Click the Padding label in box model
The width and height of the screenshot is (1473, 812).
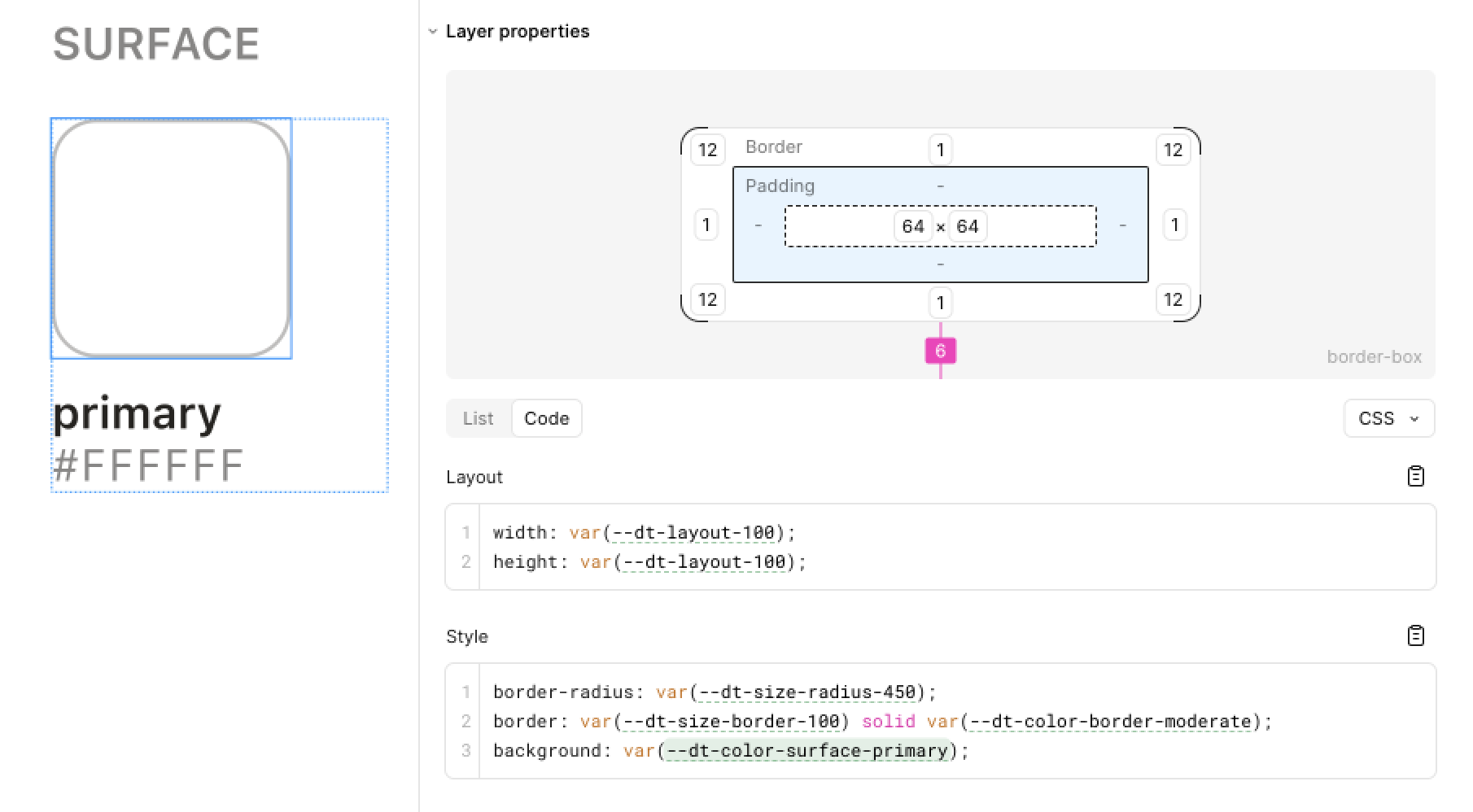coord(780,186)
